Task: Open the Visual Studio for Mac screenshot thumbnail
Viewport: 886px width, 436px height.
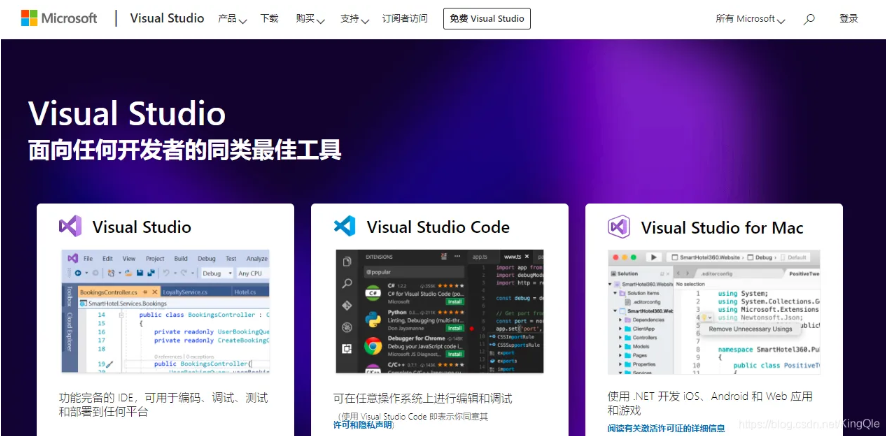Action: (714, 312)
